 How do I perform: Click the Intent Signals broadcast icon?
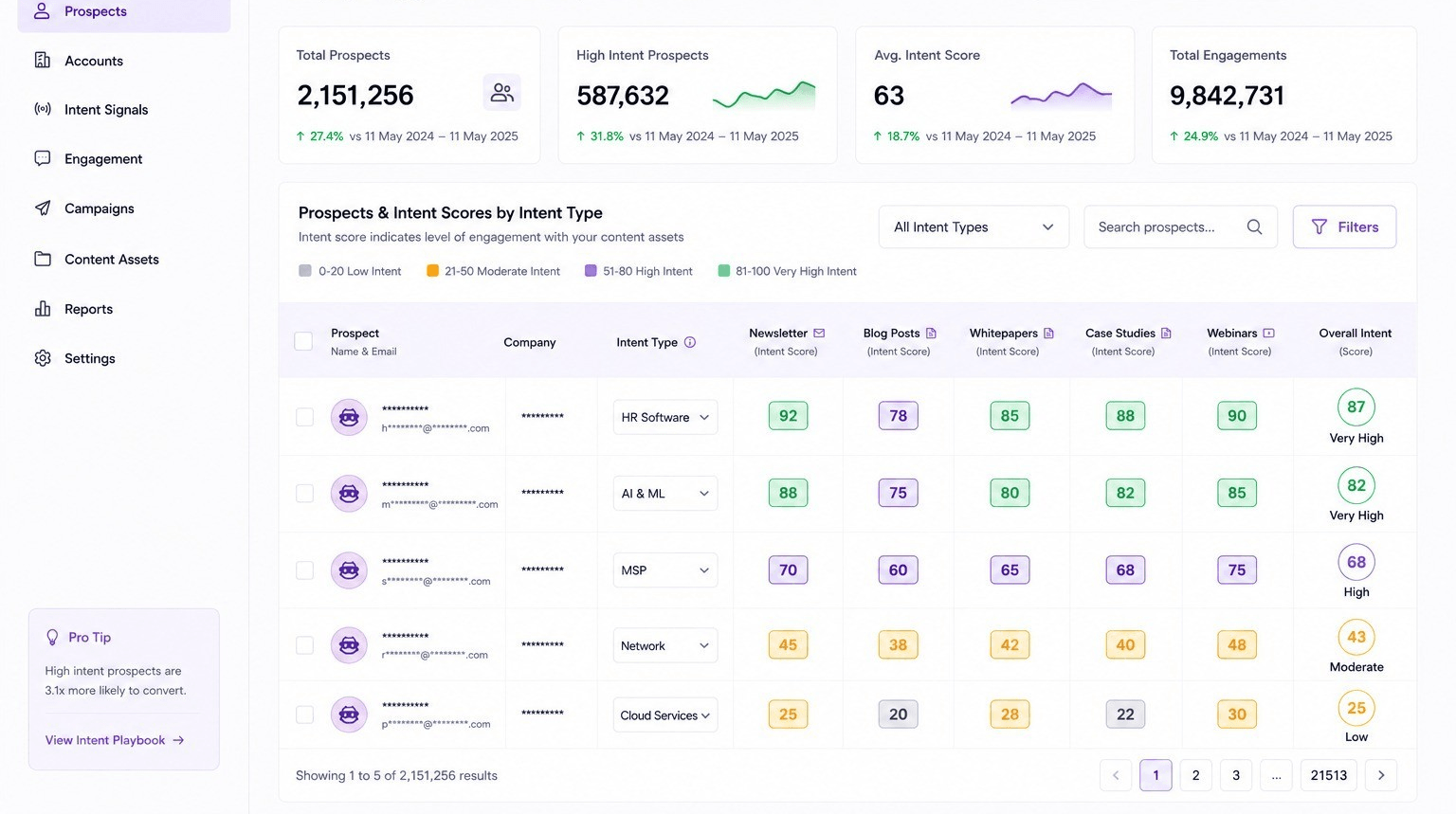click(x=43, y=109)
